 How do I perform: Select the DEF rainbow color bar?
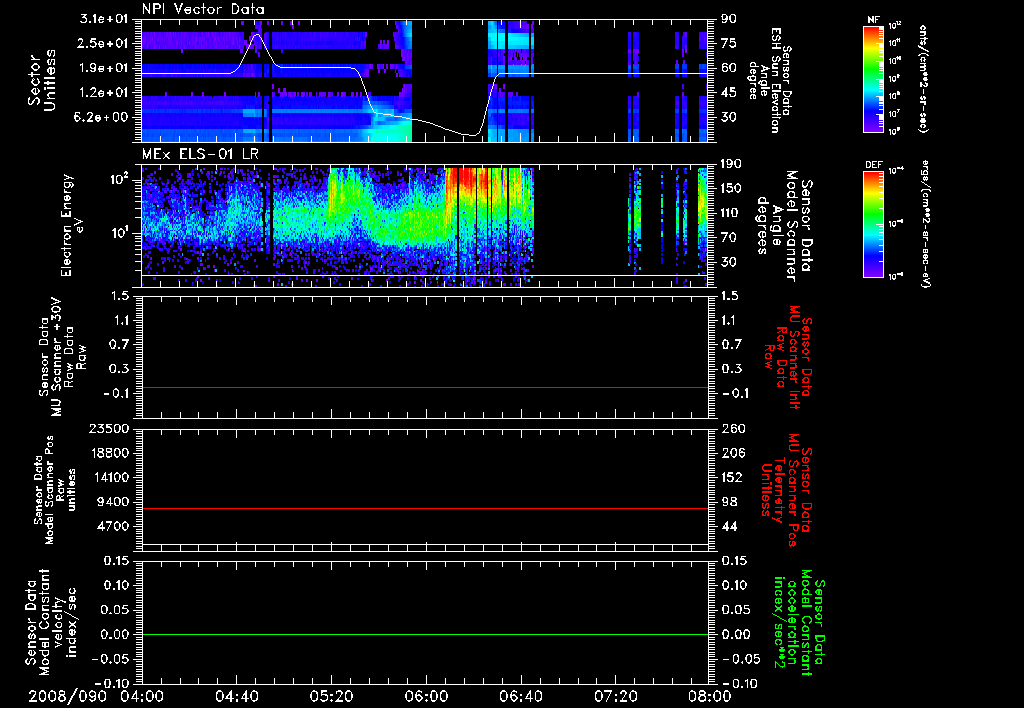tap(873, 224)
